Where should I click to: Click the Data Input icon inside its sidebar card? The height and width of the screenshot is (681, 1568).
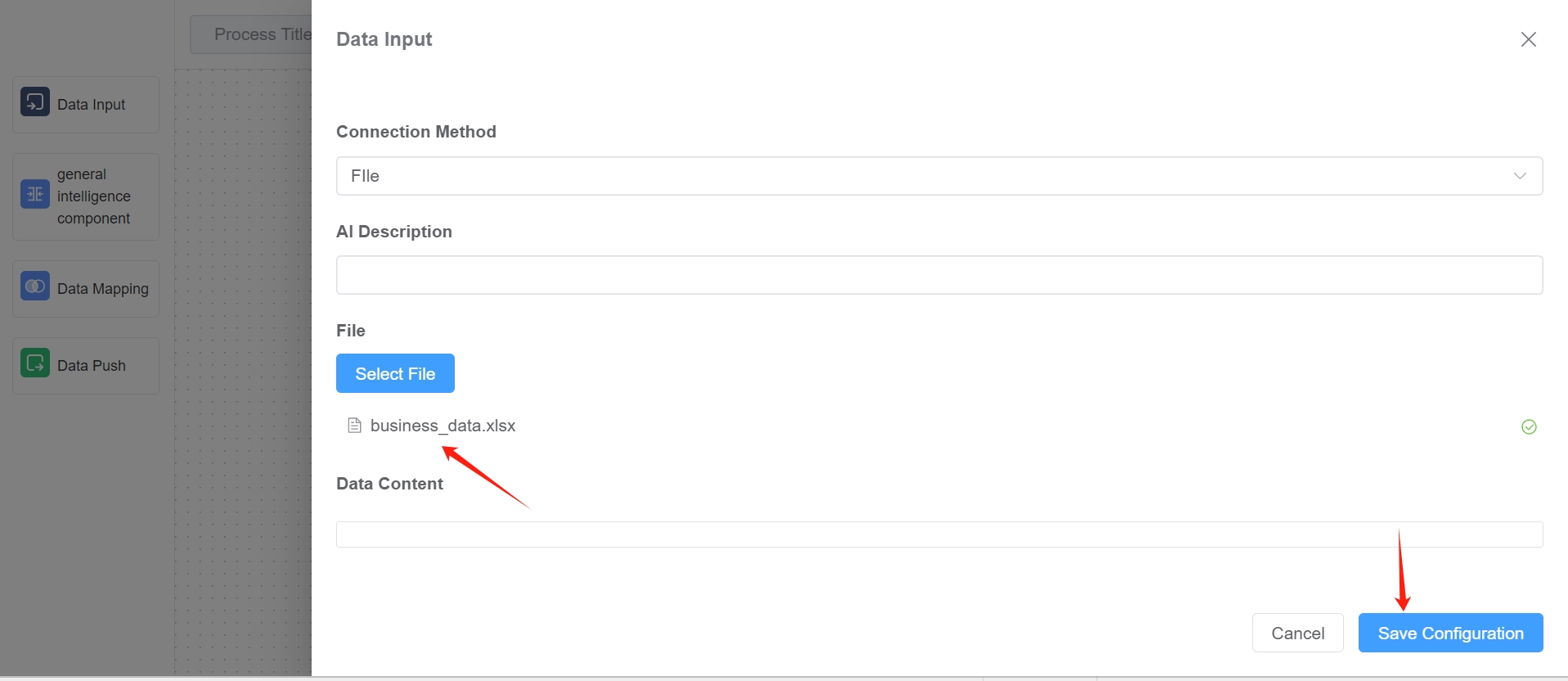click(x=34, y=103)
